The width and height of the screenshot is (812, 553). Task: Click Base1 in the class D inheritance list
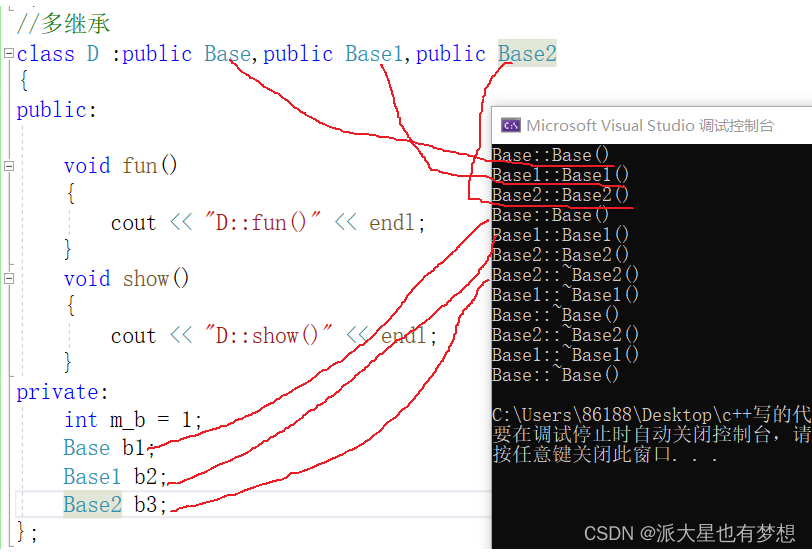374,54
